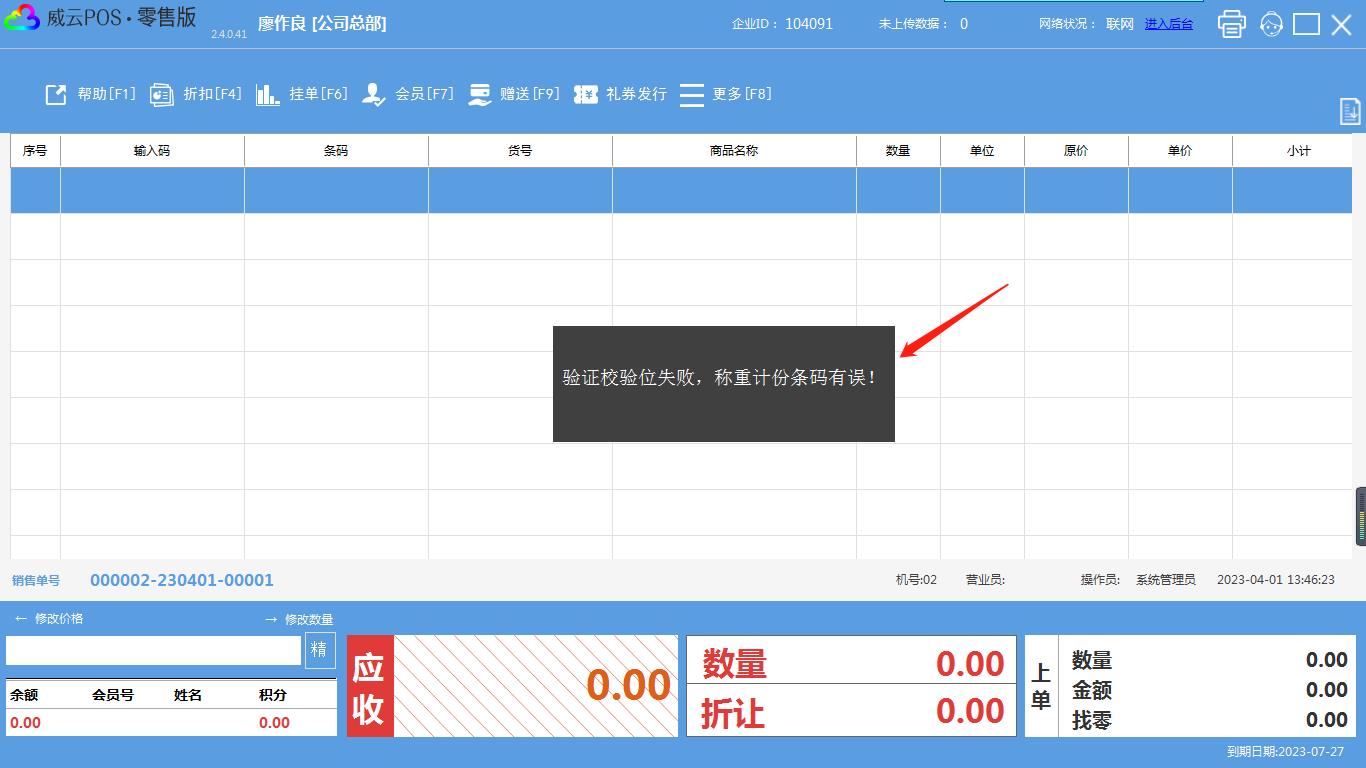Open the Discount [F4] function

pos(162,94)
